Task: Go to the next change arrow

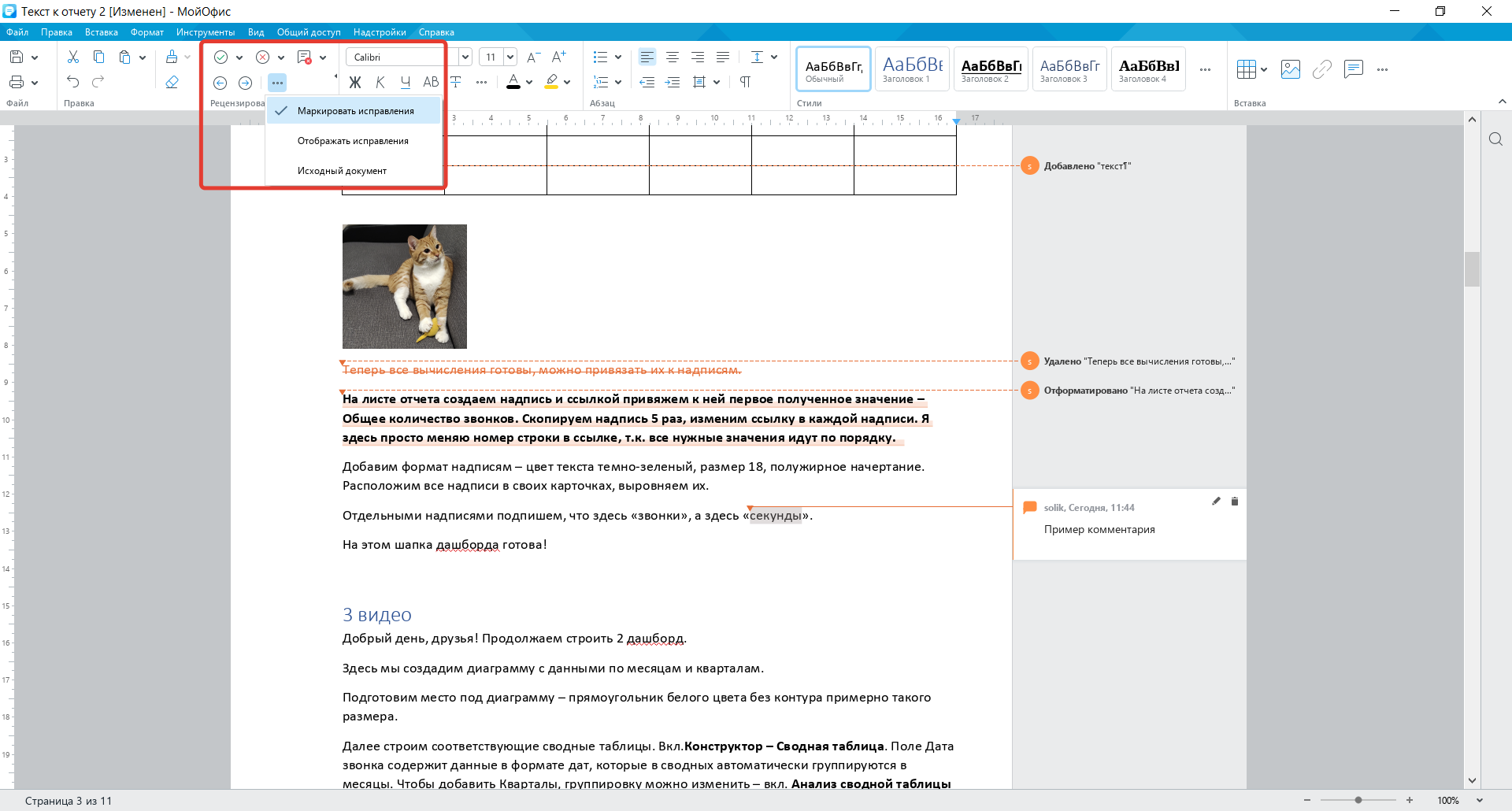Action: pos(246,83)
